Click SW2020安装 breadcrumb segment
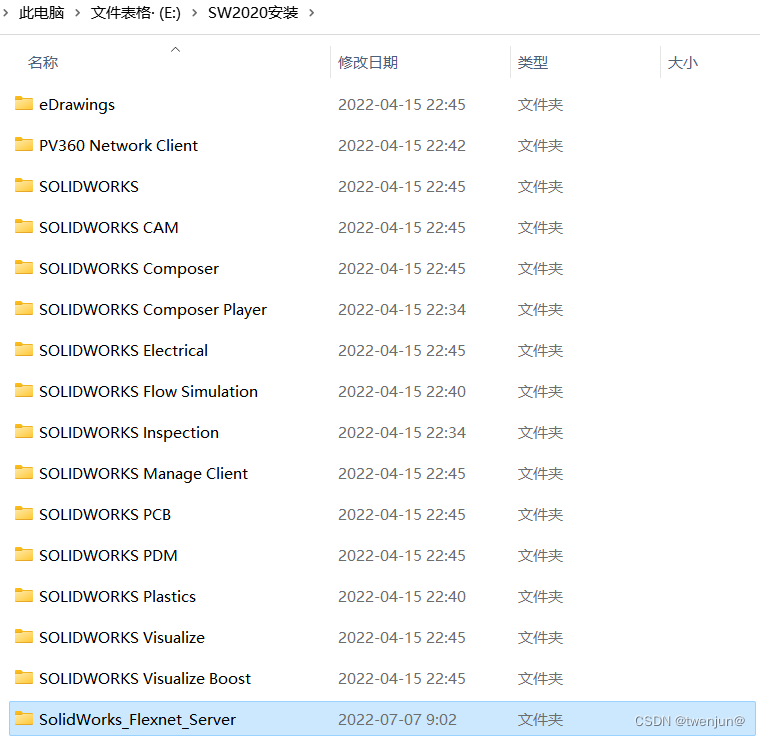The height and width of the screenshot is (738, 760). (x=253, y=13)
